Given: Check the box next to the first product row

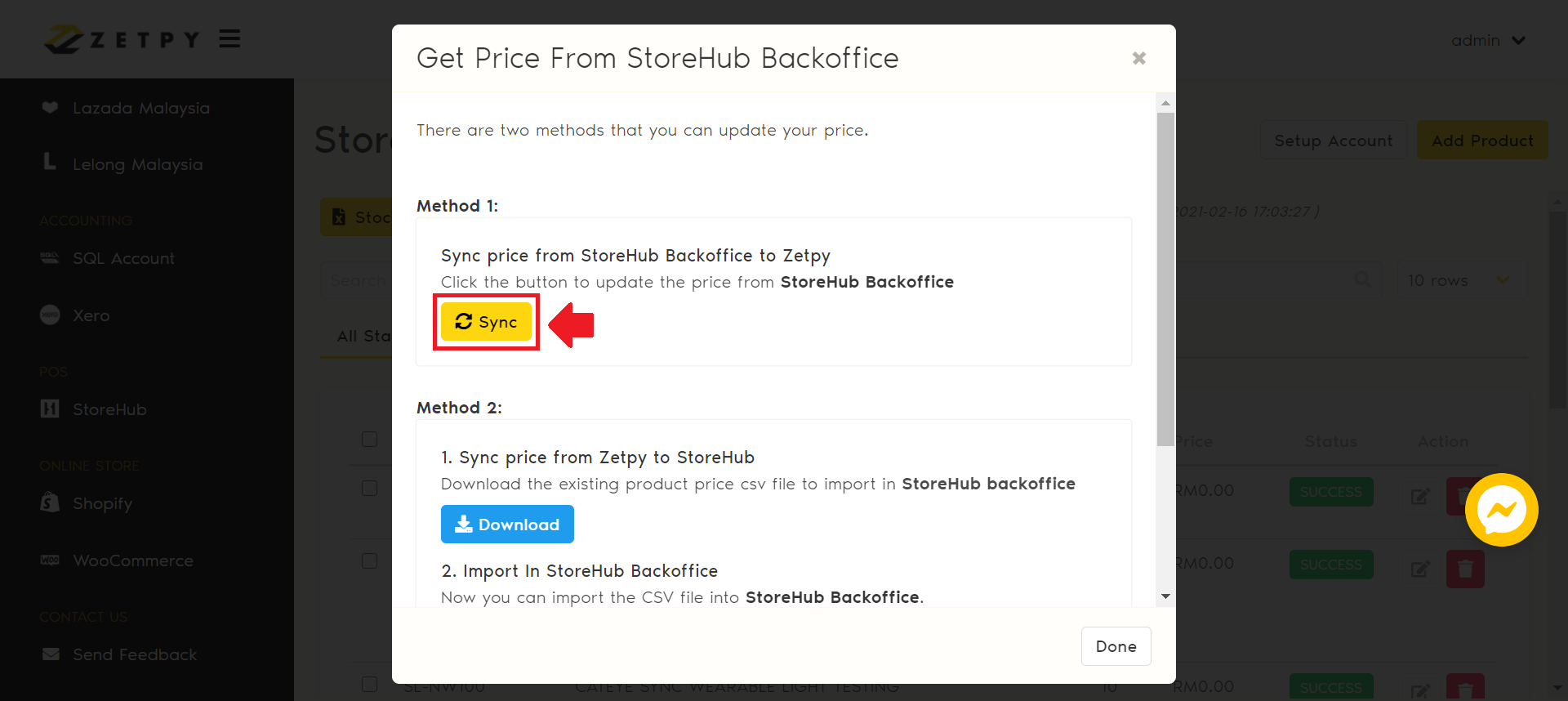Looking at the screenshot, I should 369,488.
